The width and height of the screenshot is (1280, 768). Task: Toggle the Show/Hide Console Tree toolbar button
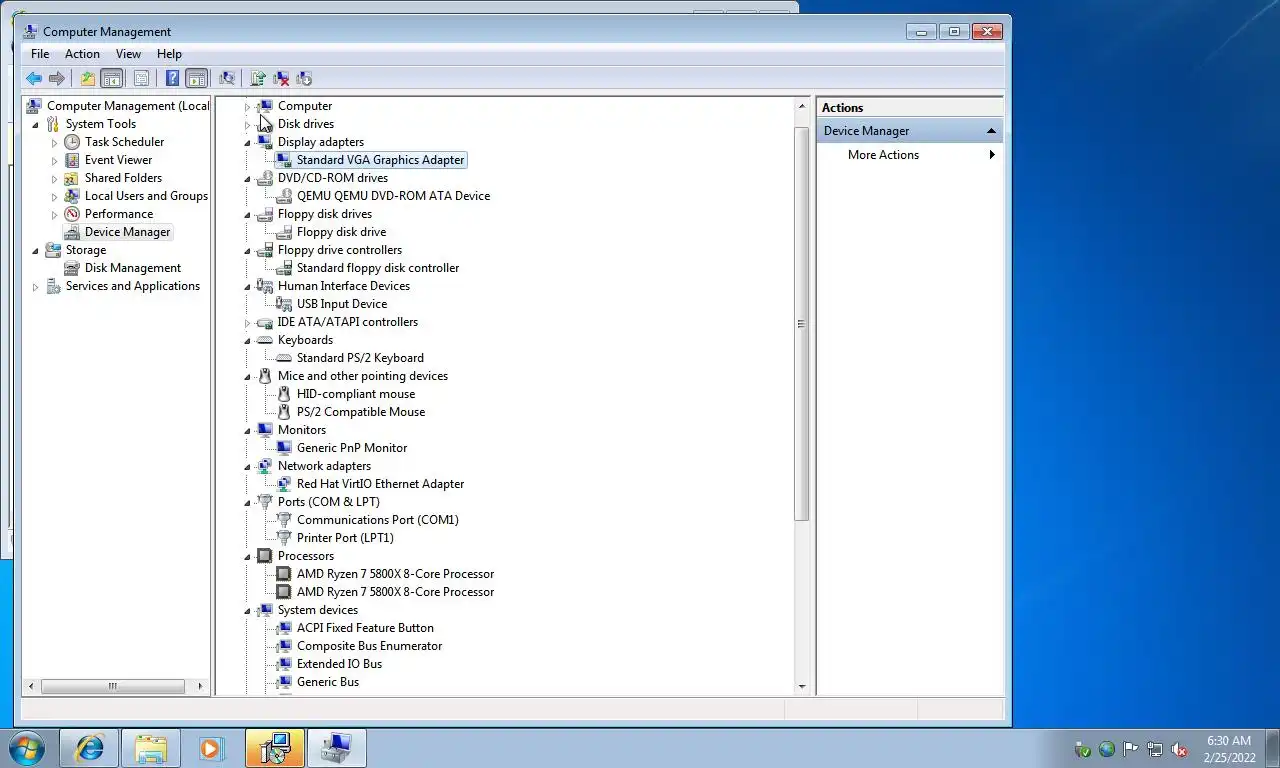pyautogui.click(x=112, y=78)
